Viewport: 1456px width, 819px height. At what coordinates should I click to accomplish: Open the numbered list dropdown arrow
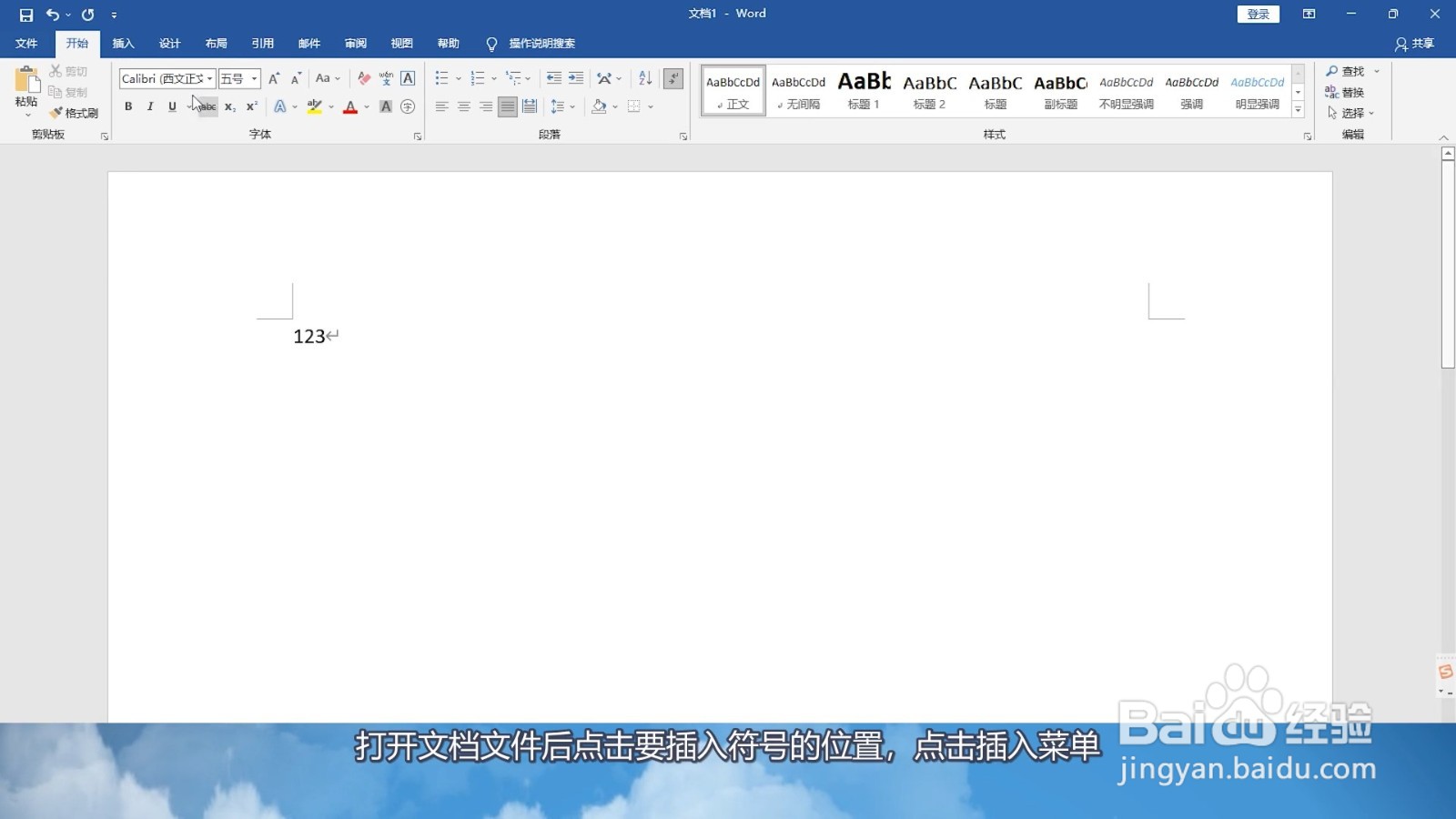click(x=494, y=79)
